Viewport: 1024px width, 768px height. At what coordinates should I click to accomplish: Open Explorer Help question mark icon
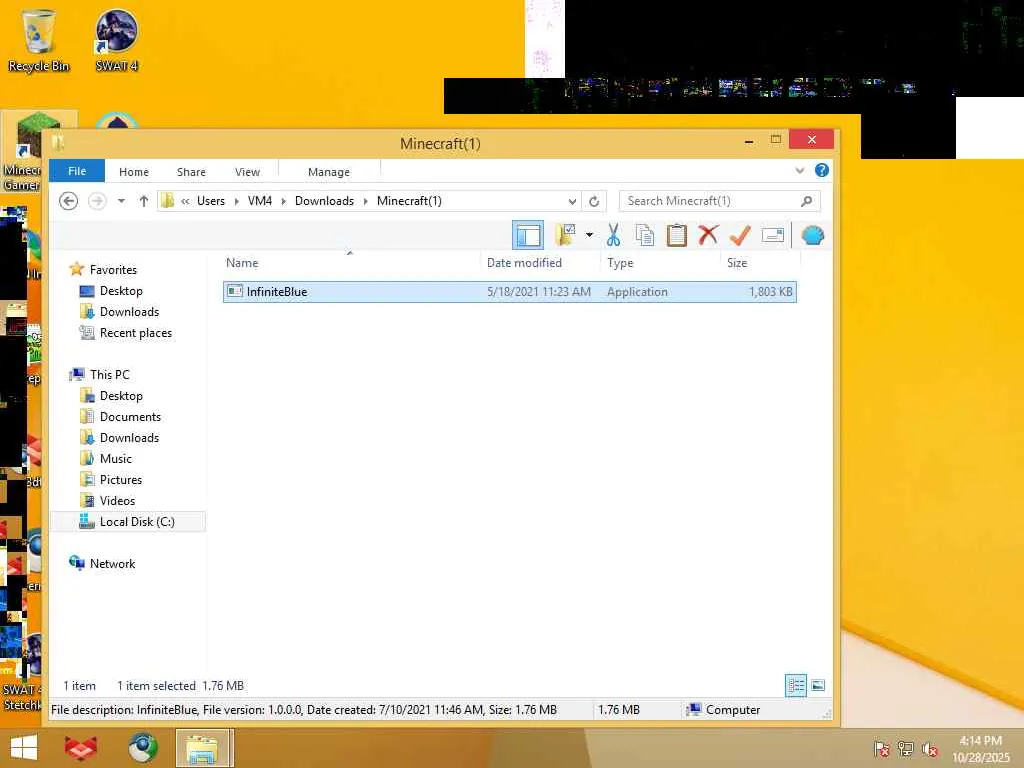pos(822,170)
